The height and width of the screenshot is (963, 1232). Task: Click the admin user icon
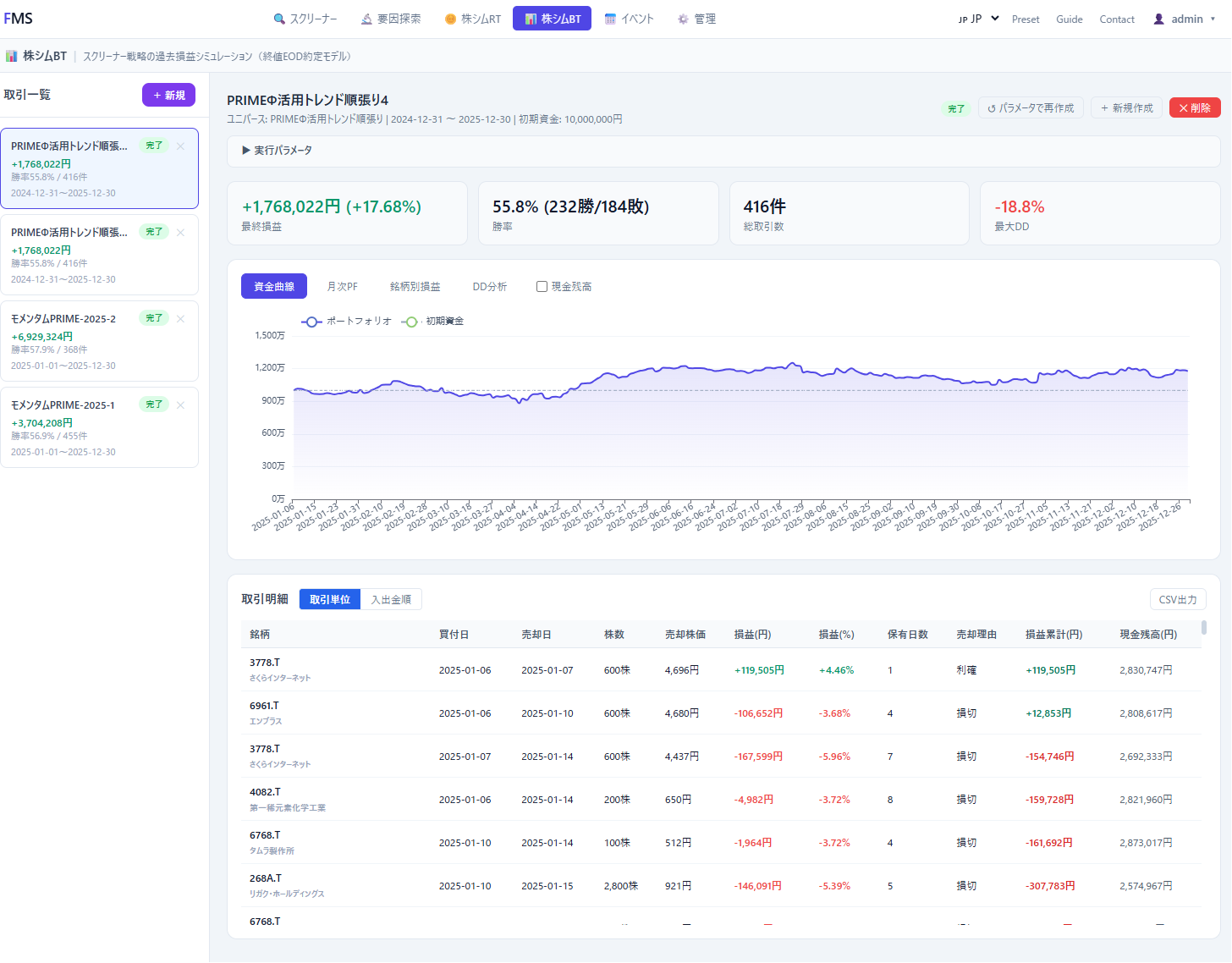point(1159,19)
